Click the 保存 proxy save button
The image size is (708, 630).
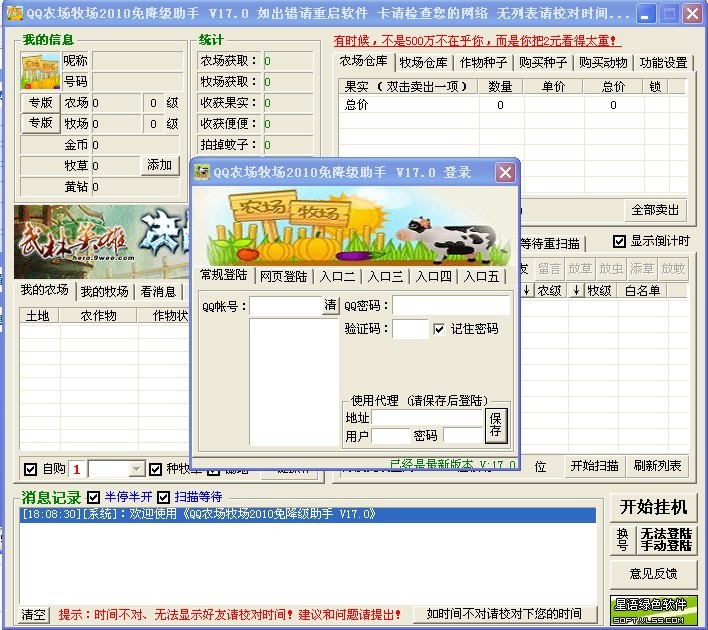click(x=496, y=426)
